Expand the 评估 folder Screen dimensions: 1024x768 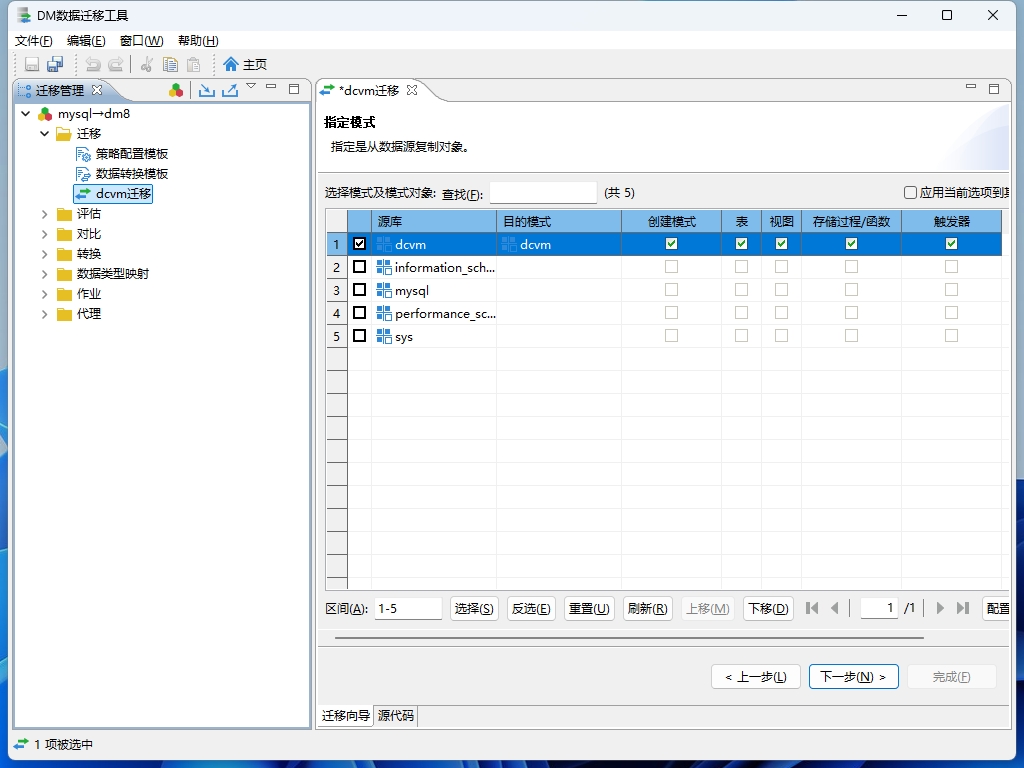pos(44,214)
